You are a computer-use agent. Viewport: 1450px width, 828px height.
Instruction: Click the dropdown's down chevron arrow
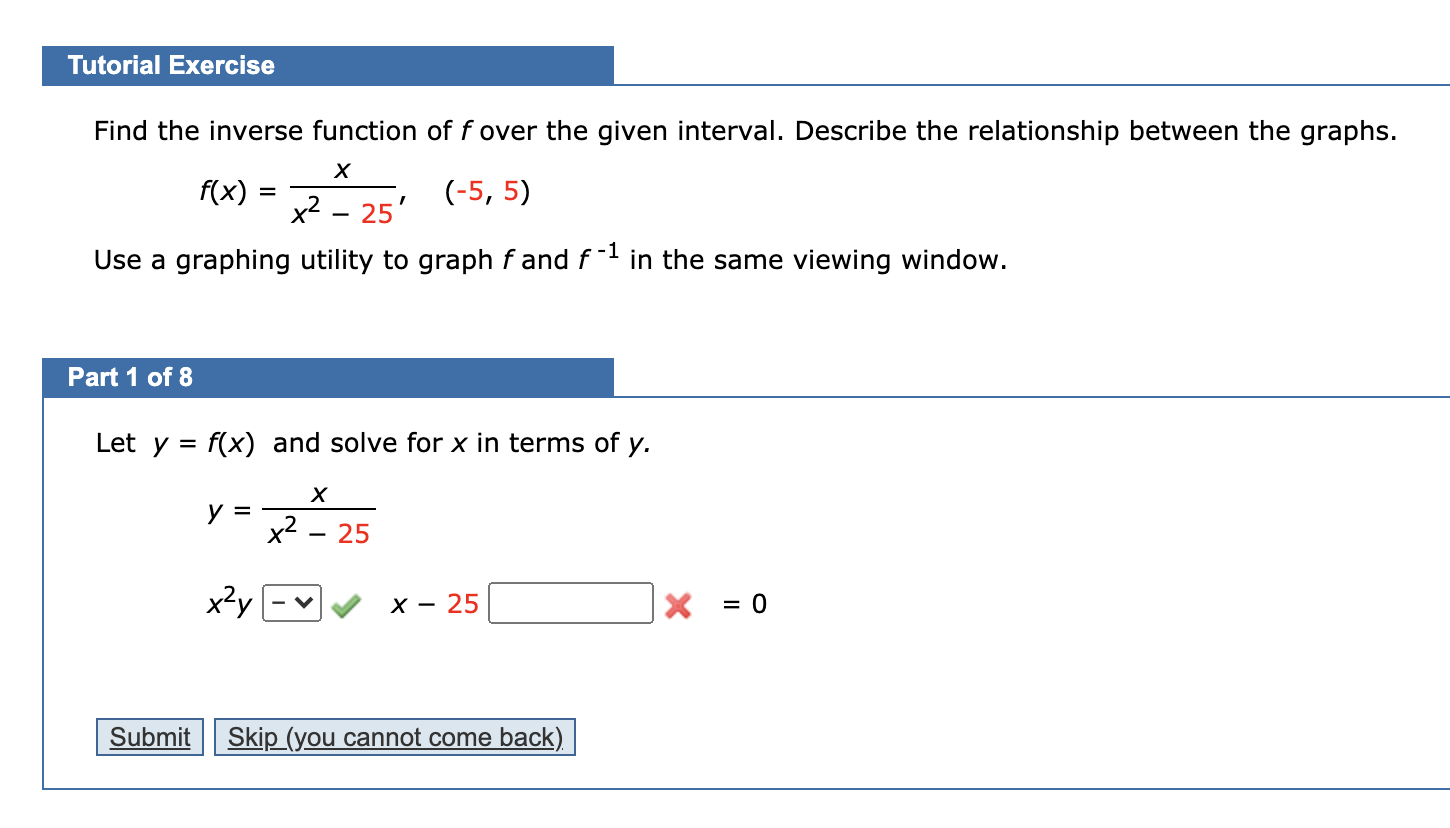304,603
